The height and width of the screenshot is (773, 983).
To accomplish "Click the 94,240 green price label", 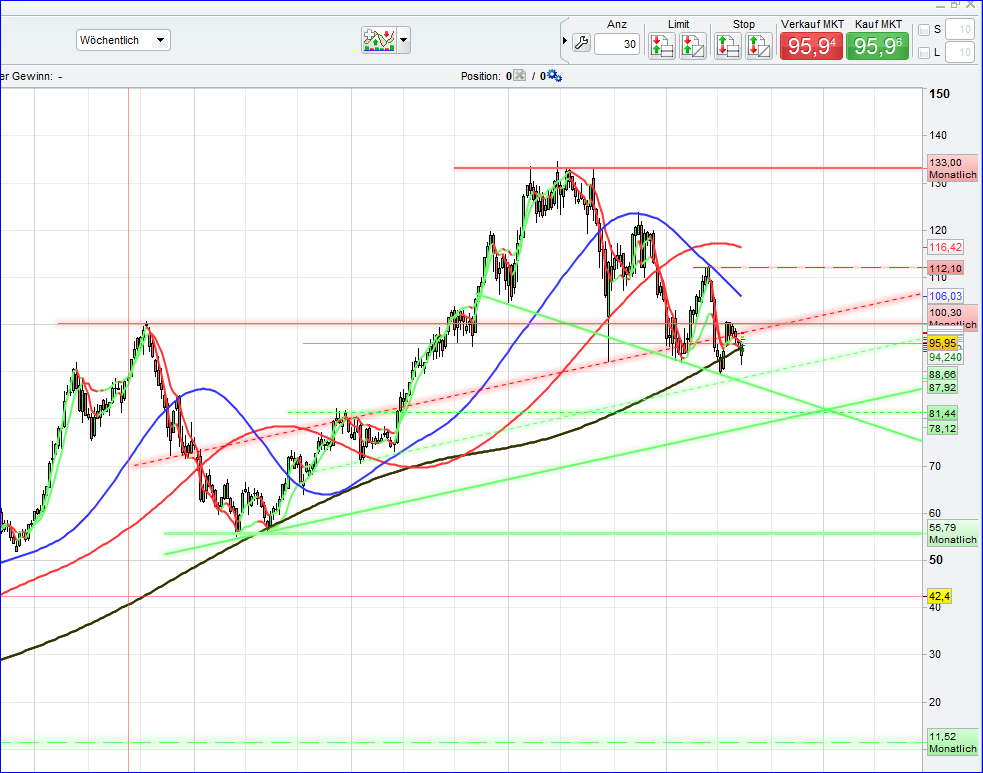I will pos(945,357).
